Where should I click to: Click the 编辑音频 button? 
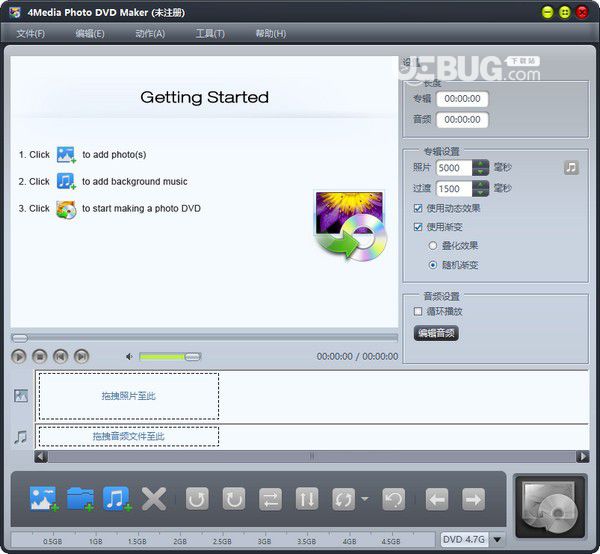436,333
